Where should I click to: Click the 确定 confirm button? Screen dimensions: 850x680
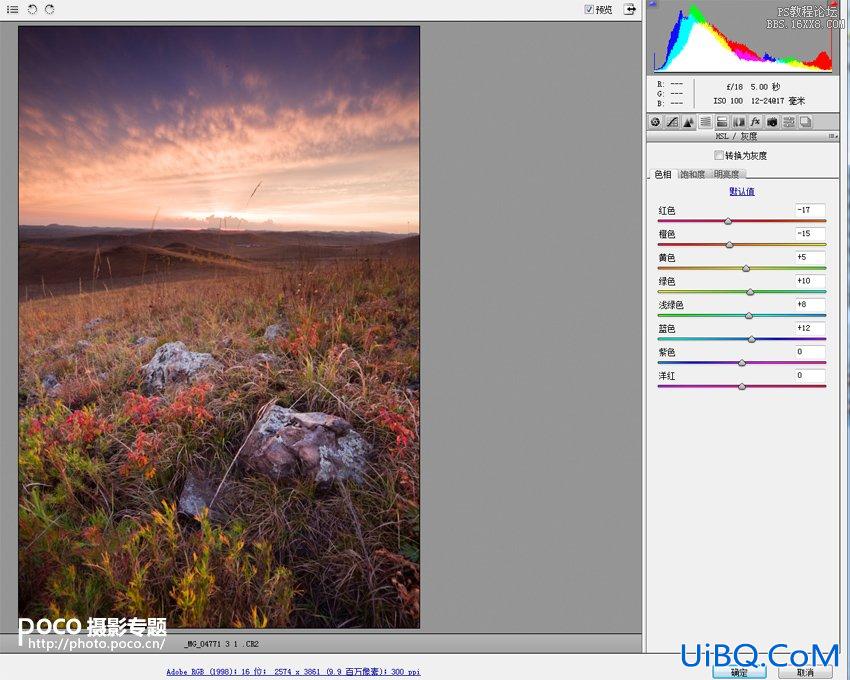pyautogui.click(x=739, y=672)
